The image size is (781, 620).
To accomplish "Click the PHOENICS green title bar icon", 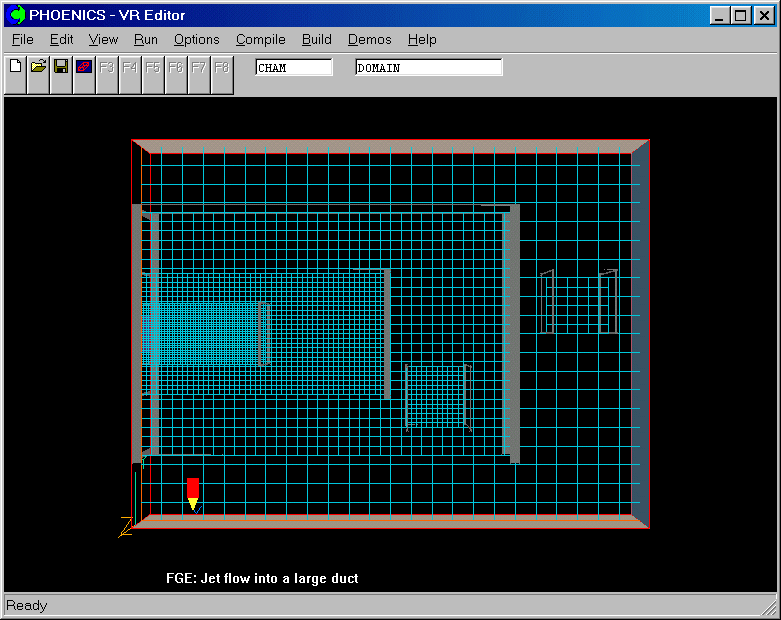I will click(x=17, y=14).
